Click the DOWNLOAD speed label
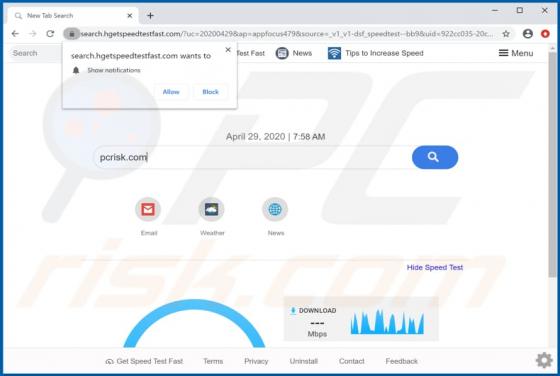This screenshot has height=376, width=560. tap(317, 311)
